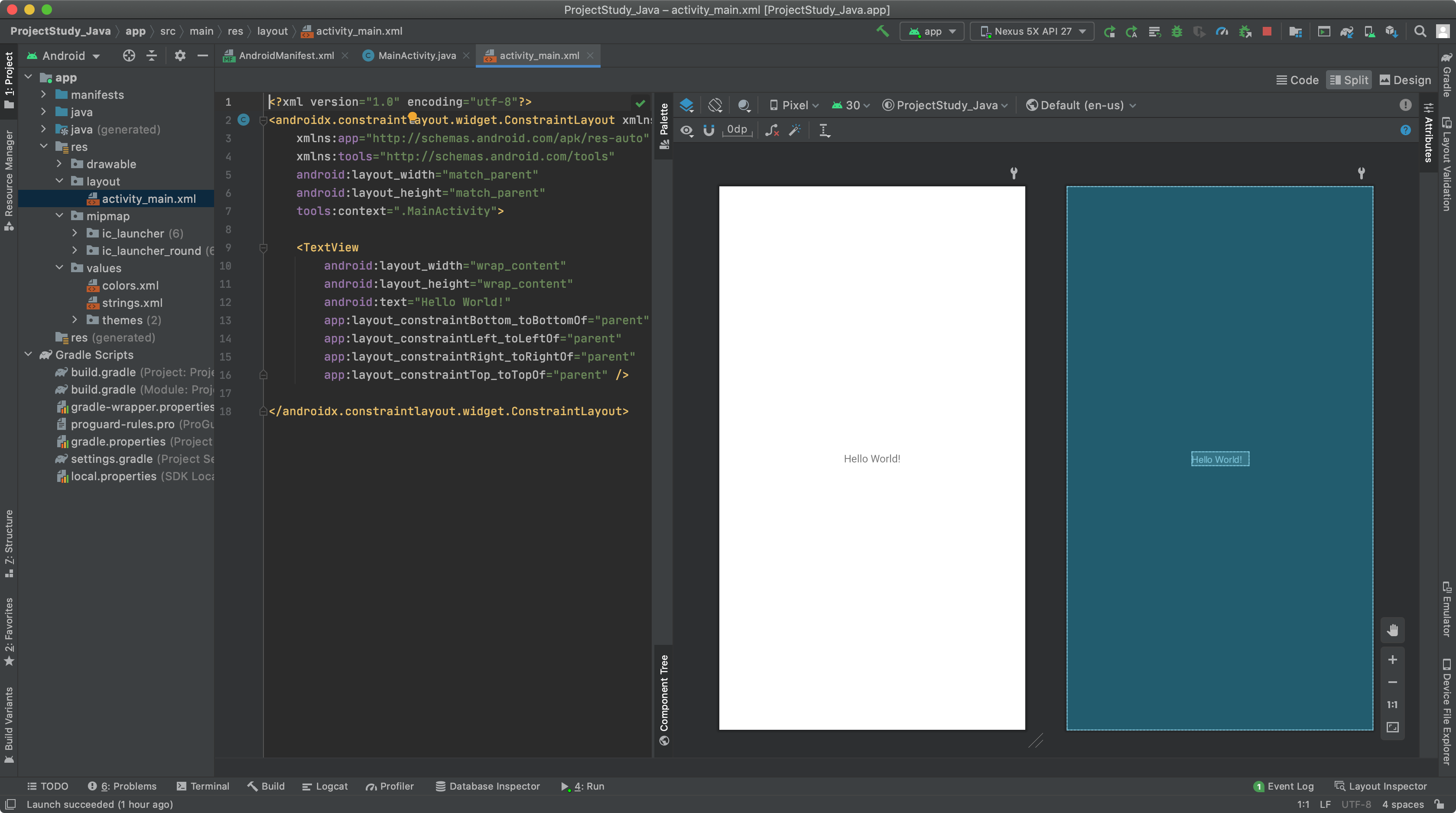This screenshot has height=813, width=1456.
Task: Switch editor to Split view
Action: coord(1349,80)
